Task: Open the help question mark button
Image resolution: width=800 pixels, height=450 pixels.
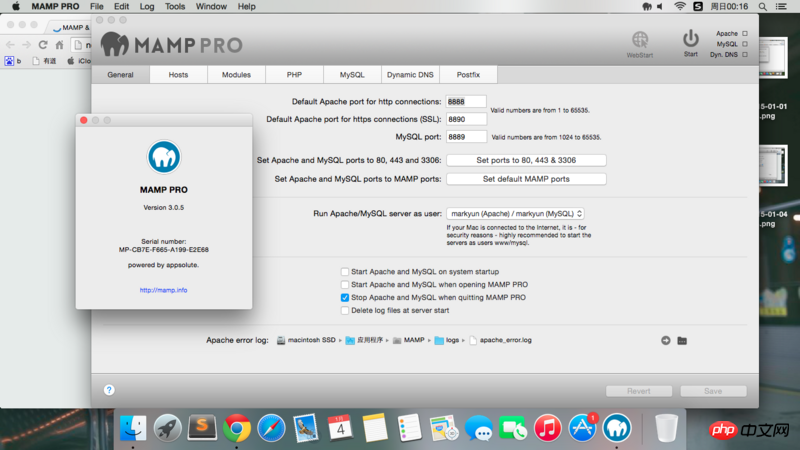Action: point(109,390)
